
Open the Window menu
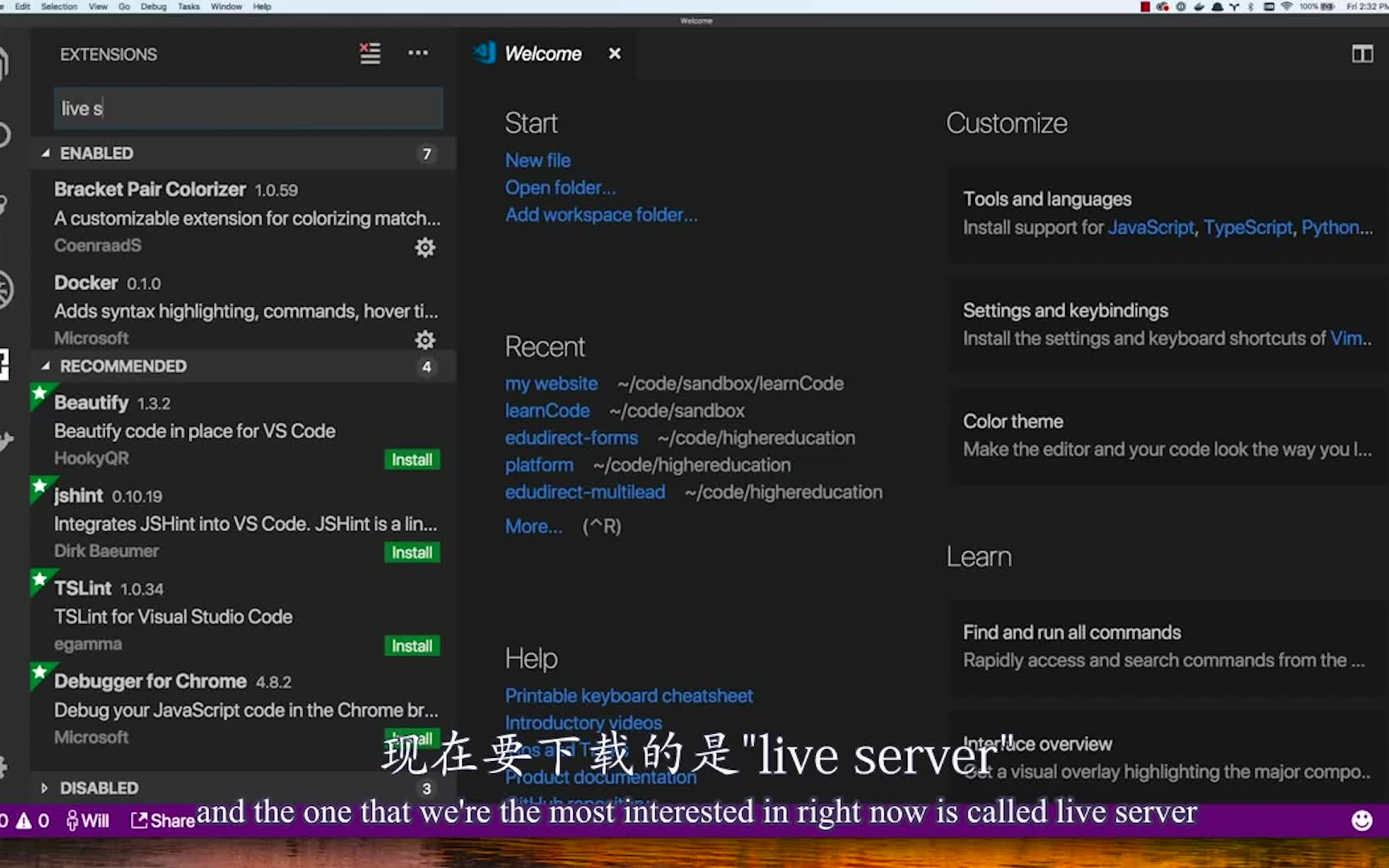227,6
